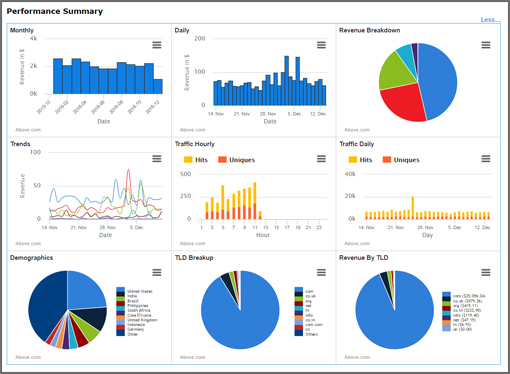
Task: Open Above.com credit link under Traffic Daily
Action: (357, 243)
